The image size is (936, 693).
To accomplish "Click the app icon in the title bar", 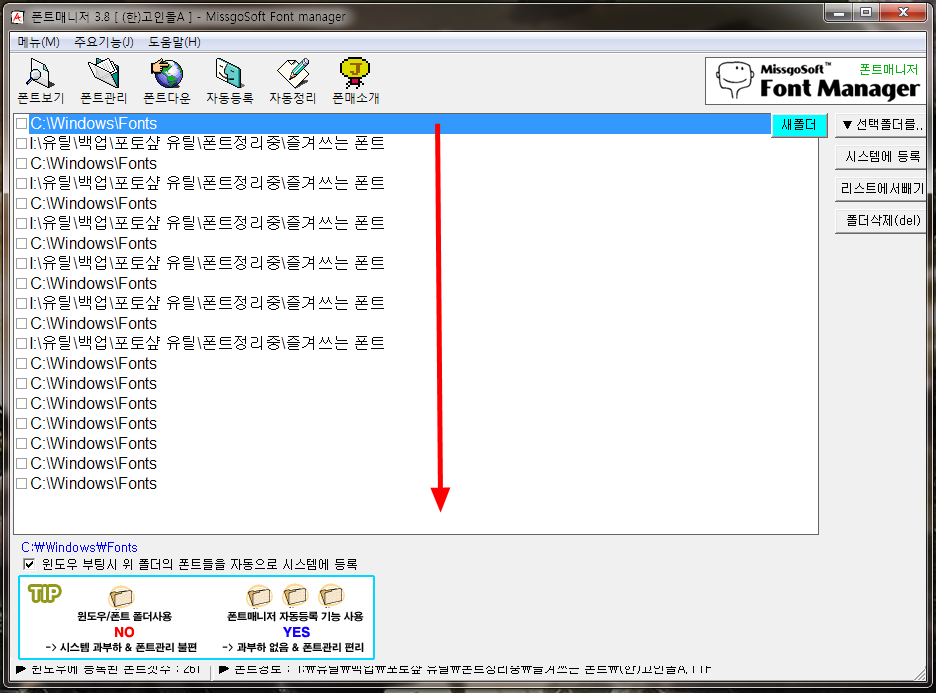I will [17, 17].
